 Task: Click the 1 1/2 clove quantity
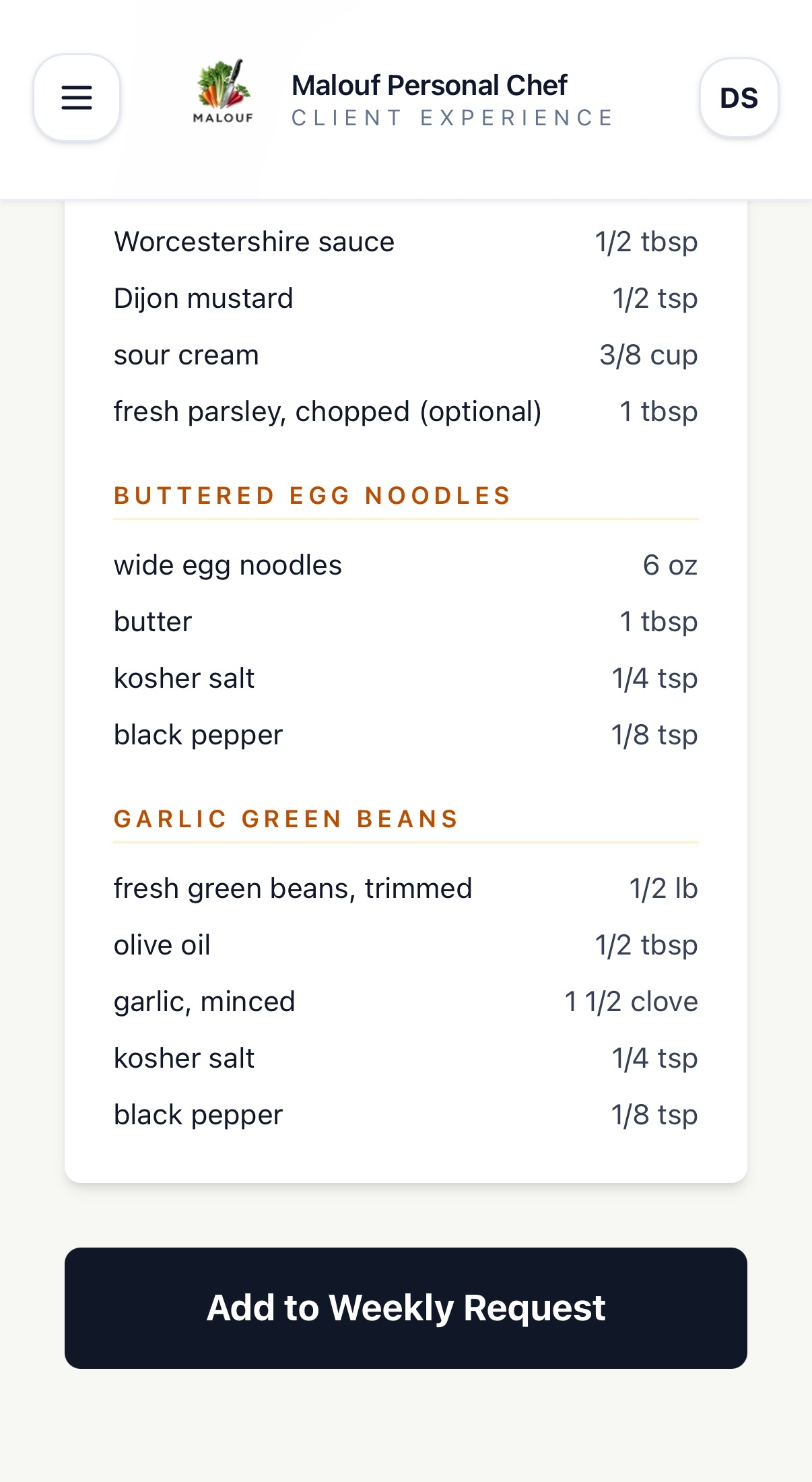(631, 1002)
